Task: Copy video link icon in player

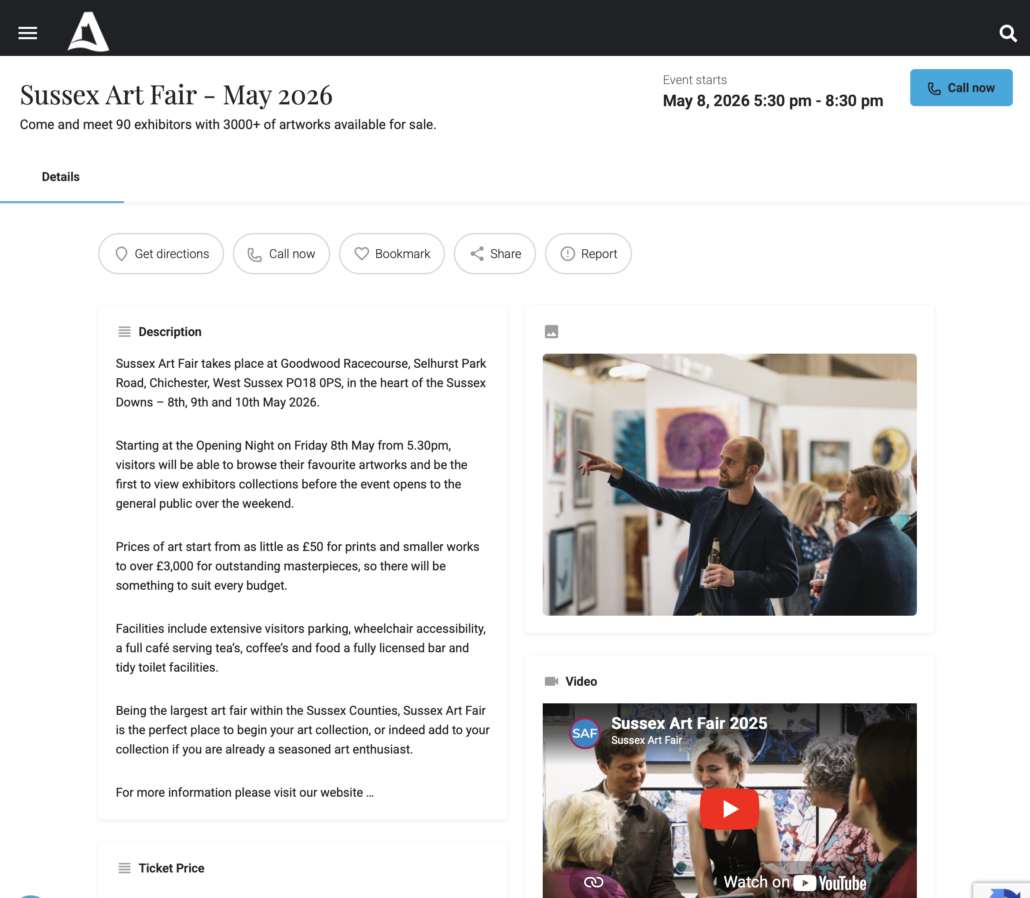Action: pyautogui.click(x=593, y=882)
